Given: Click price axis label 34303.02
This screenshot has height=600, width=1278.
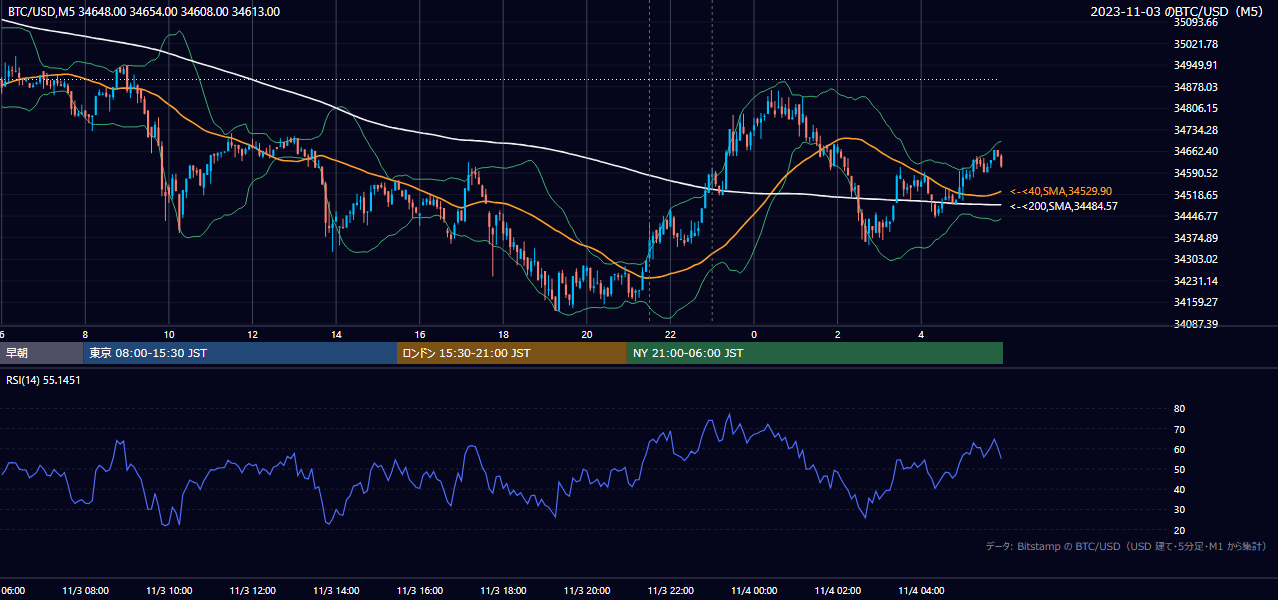Looking at the screenshot, I should click(1195, 259).
